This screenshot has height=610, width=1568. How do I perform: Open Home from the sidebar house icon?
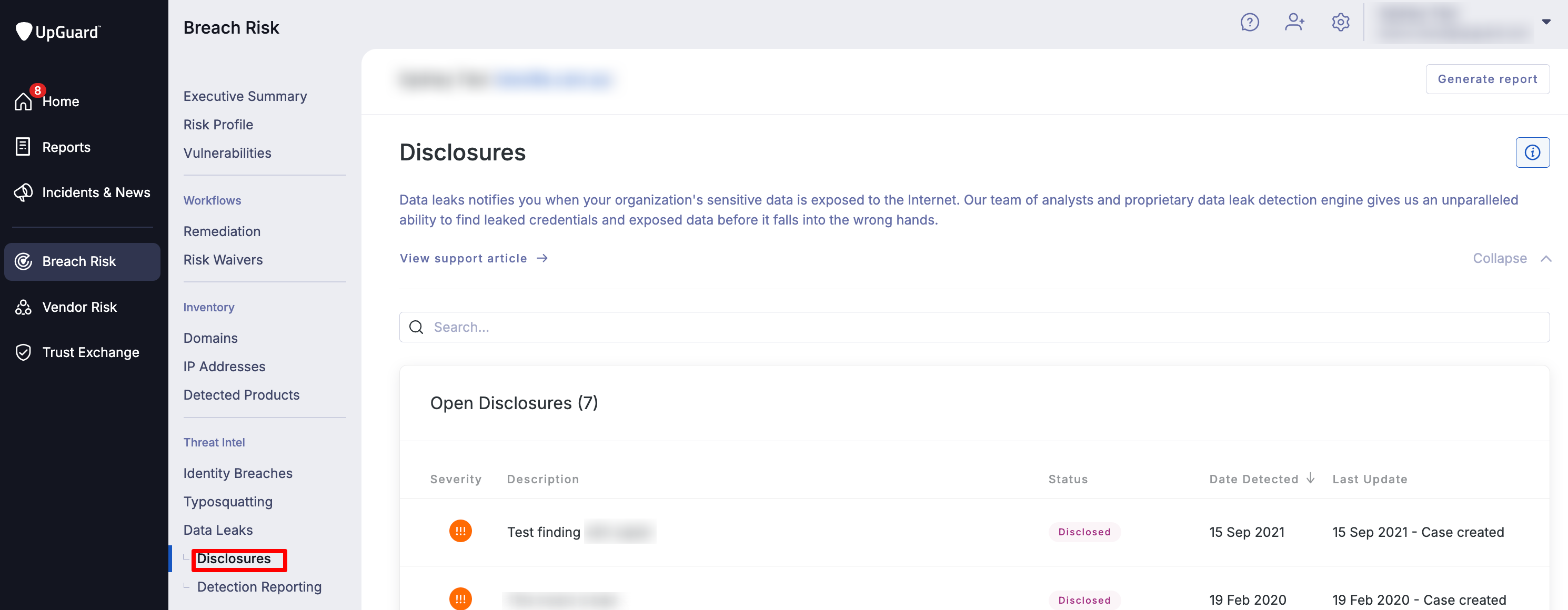(x=23, y=101)
